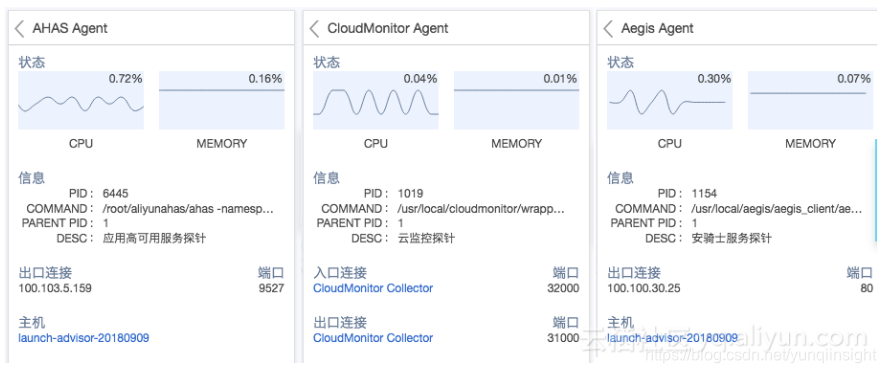This screenshot has height=373, width=886.
Task: Select port value 9527
Action: tap(271, 288)
